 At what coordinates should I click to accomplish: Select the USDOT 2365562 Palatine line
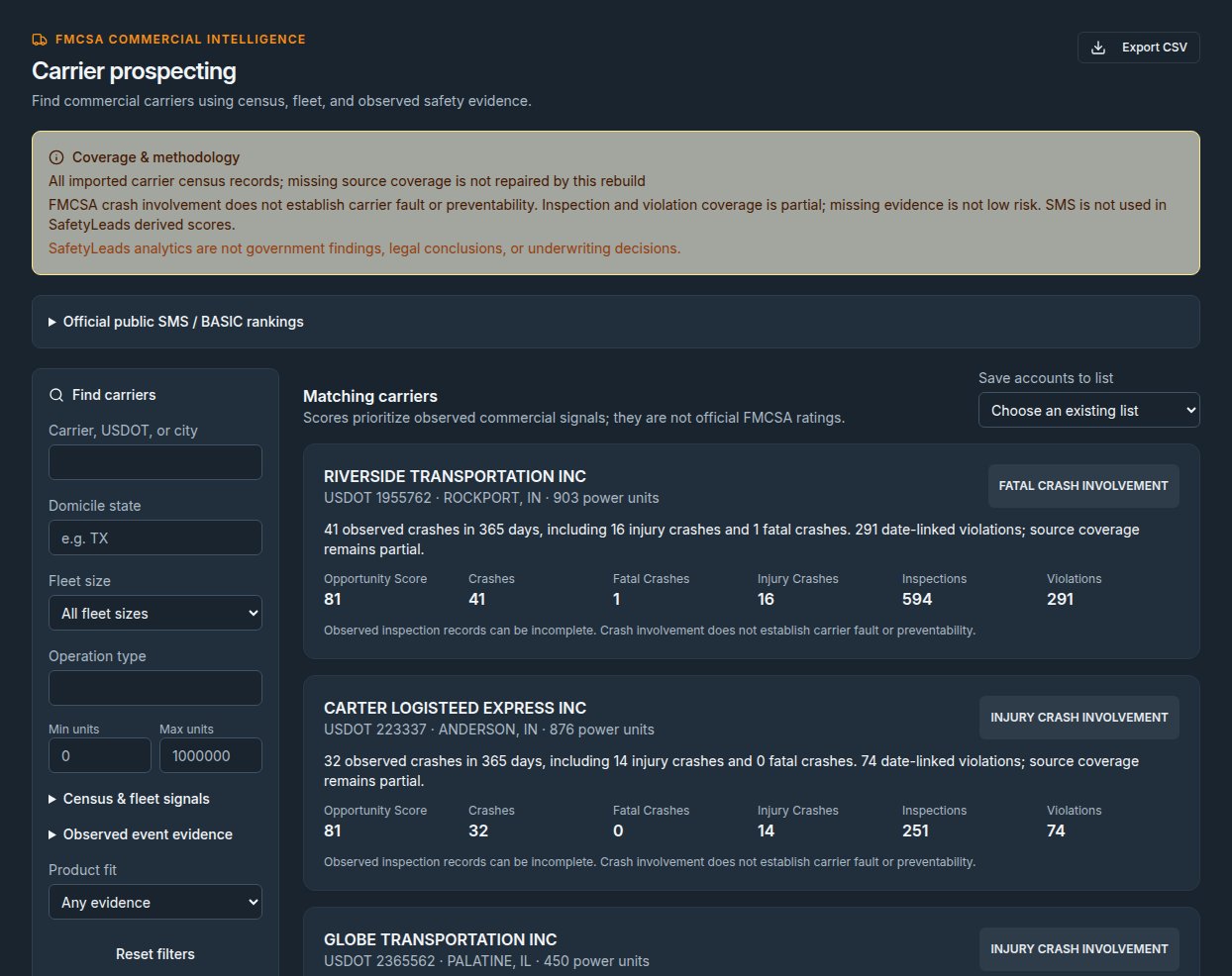tap(486, 961)
